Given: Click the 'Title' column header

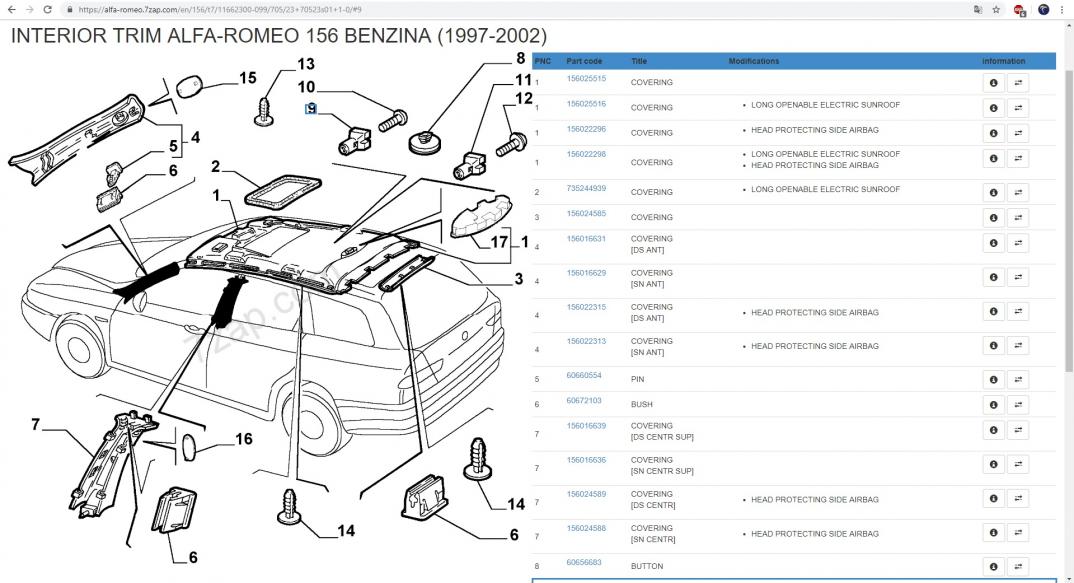Looking at the screenshot, I should point(638,61).
